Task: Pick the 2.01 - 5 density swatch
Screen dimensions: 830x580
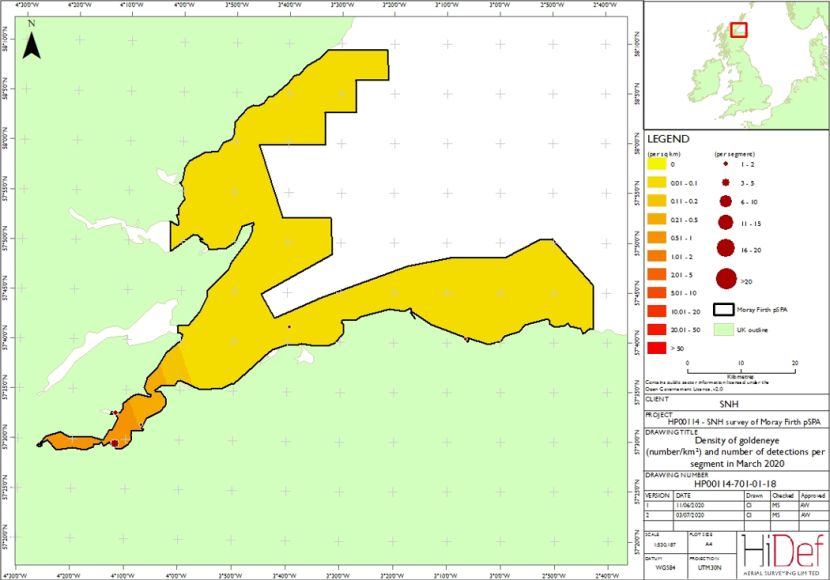Action: coord(656,275)
